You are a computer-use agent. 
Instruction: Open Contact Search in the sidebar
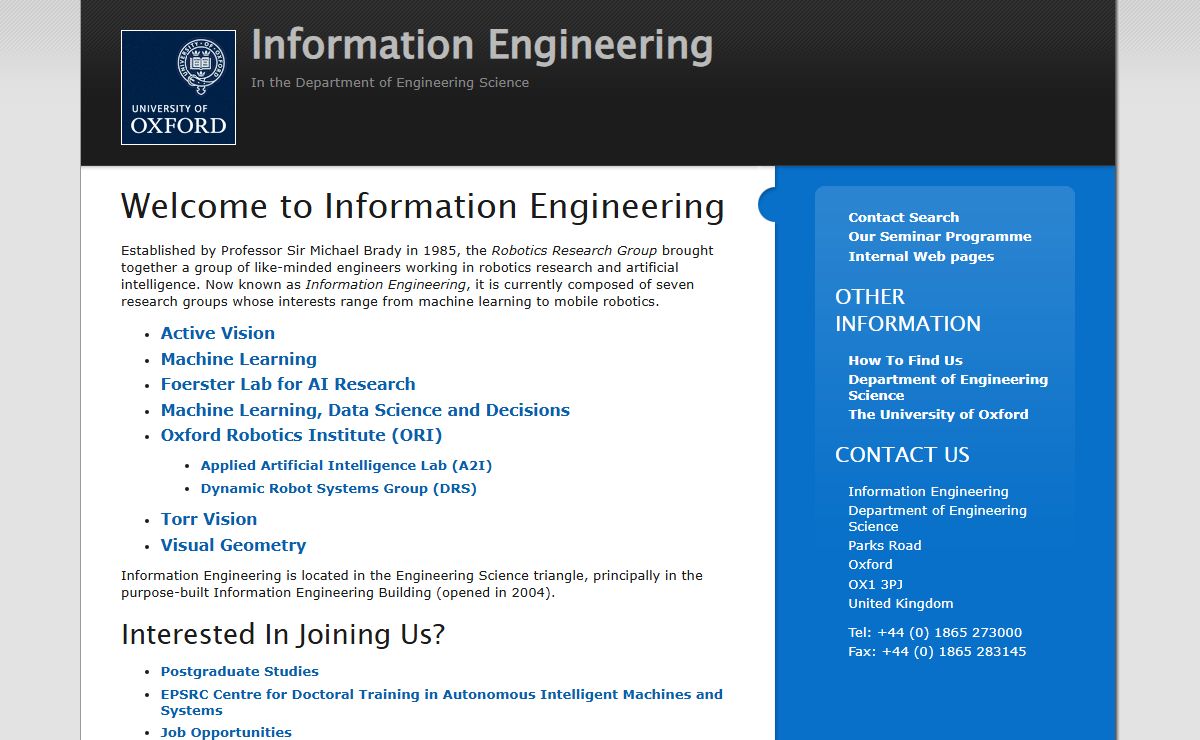(904, 217)
